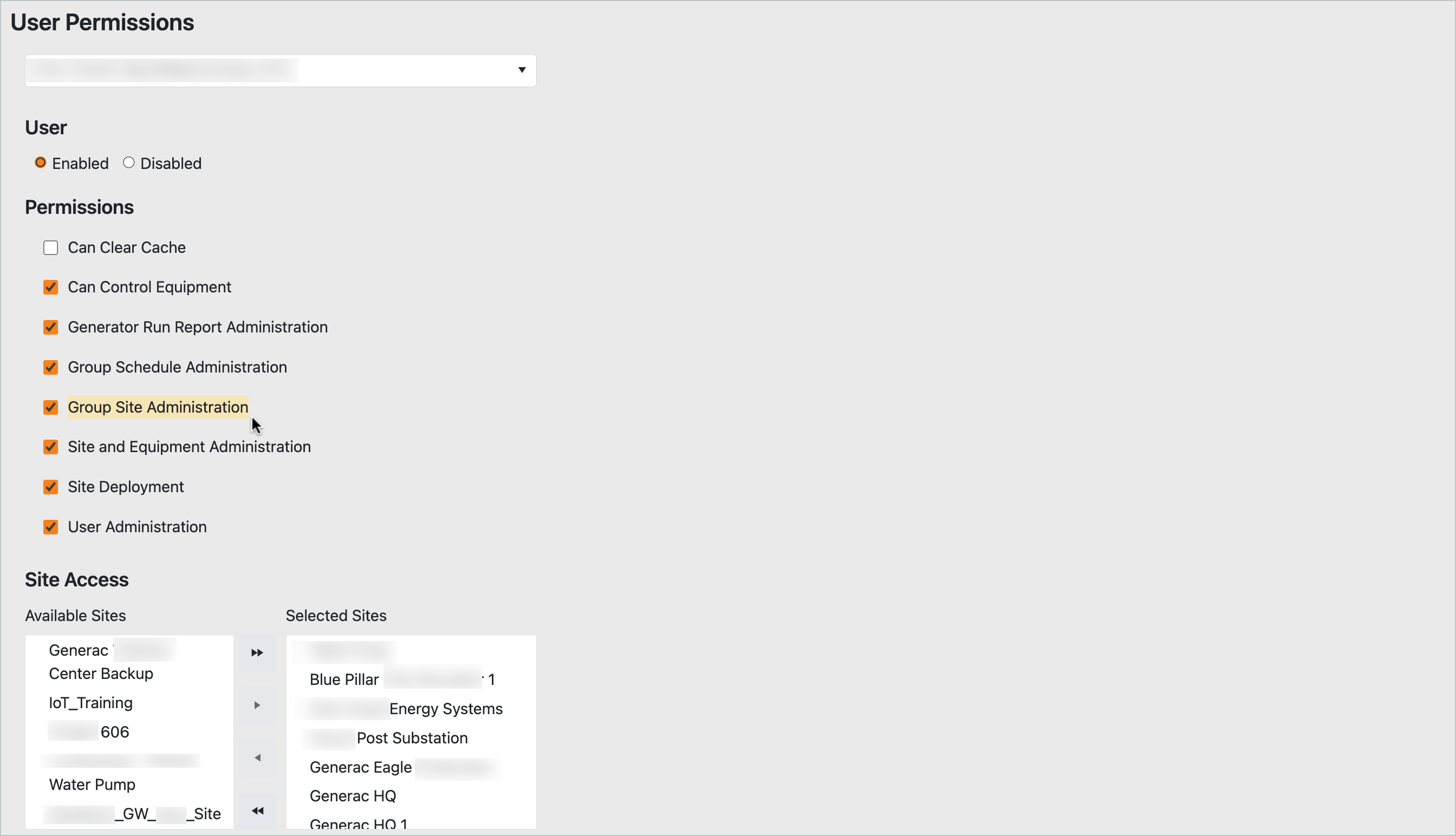
Task: Select the Disabled radio button for User
Action: tap(129, 162)
